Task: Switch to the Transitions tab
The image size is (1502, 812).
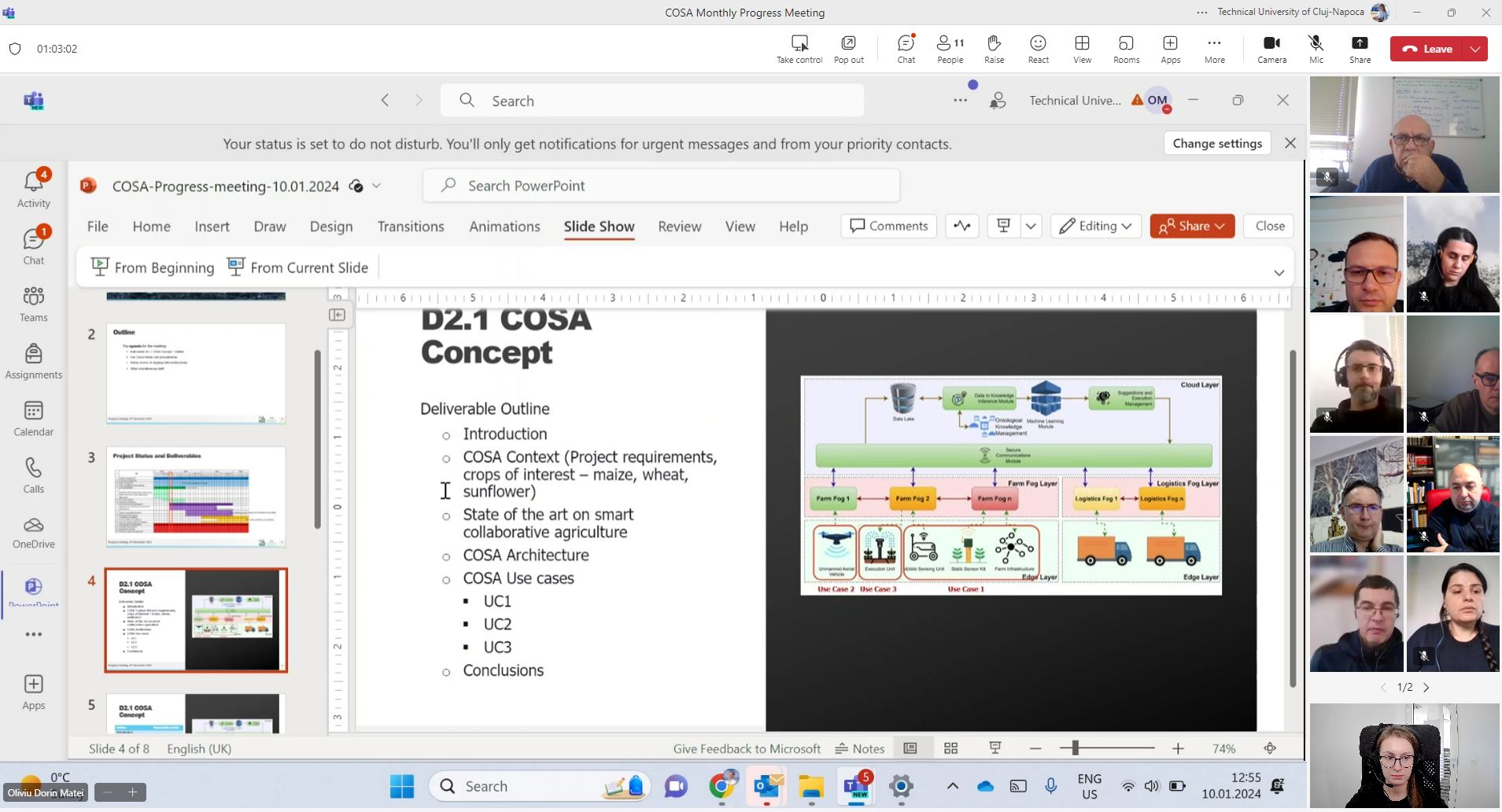Action: [x=411, y=227]
